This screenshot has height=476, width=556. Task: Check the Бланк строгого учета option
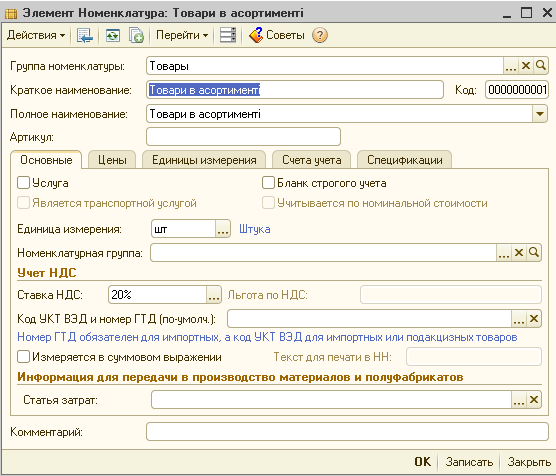[268, 183]
